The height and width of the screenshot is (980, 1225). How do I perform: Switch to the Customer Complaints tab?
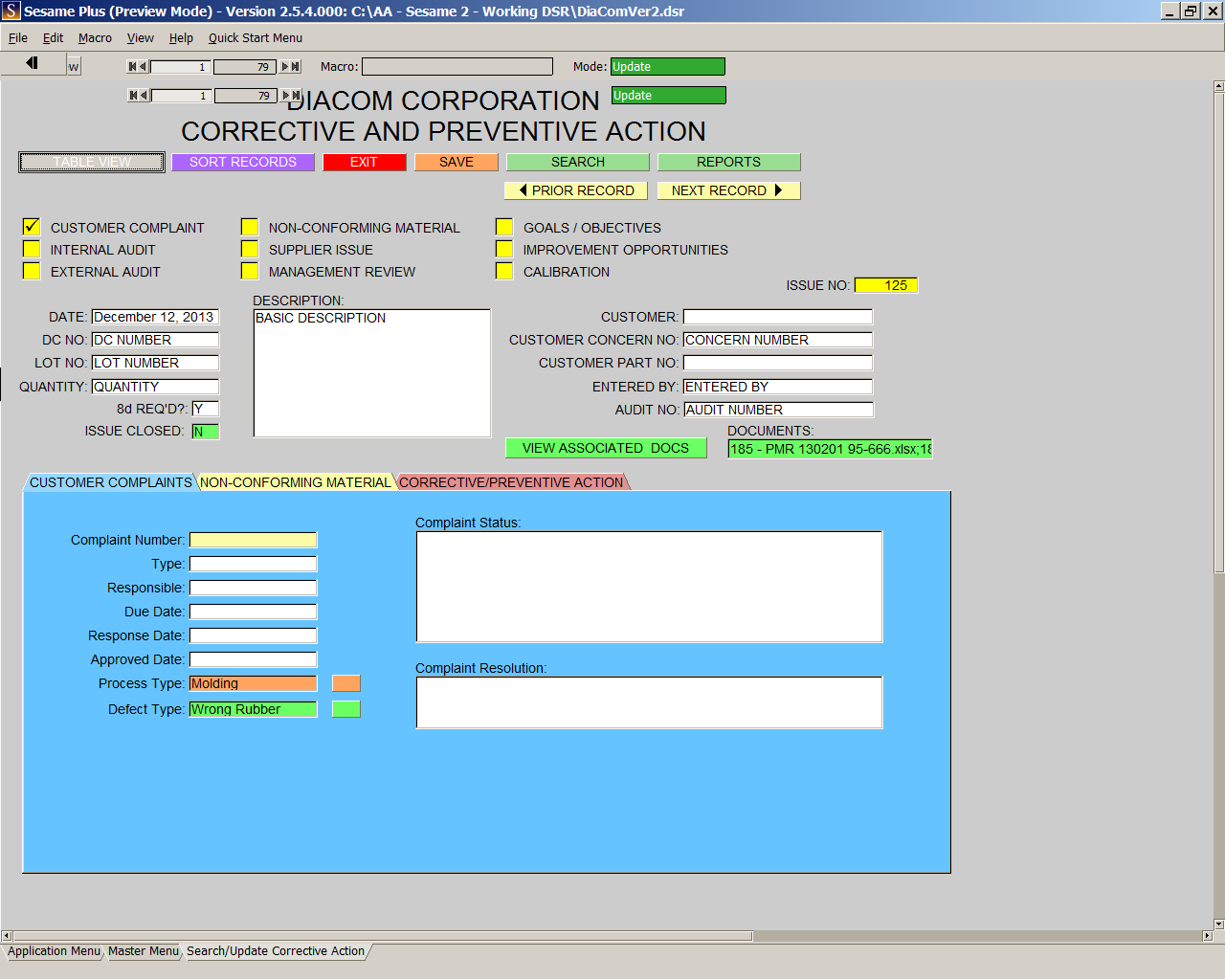pyautogui.click(x=110, y=482)
